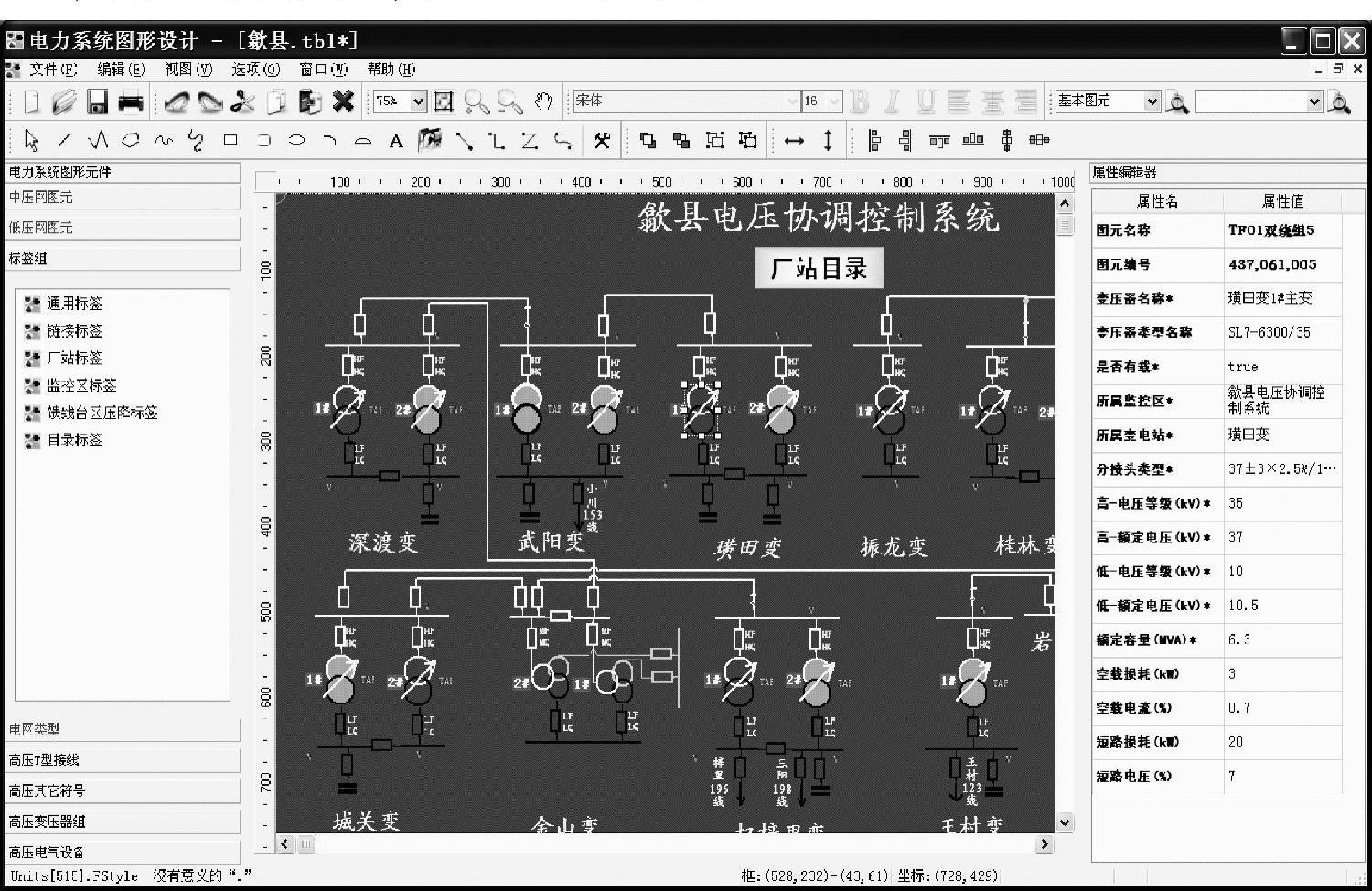This screenshot has height=891, width=1372.
Task: Open the 选项 menu
Action: [x=256, y=70]
